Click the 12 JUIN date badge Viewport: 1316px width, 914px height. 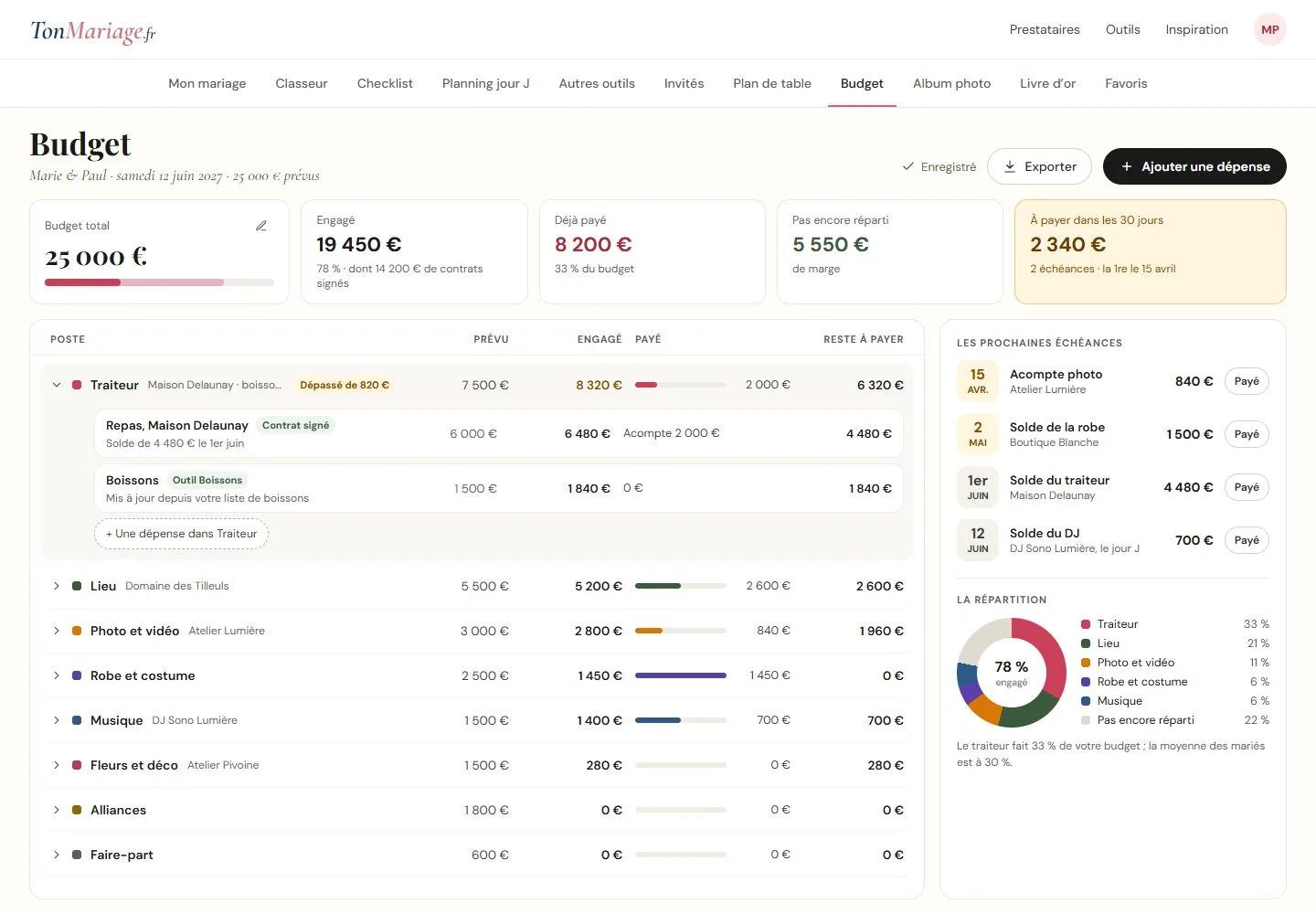click(978, 540)
